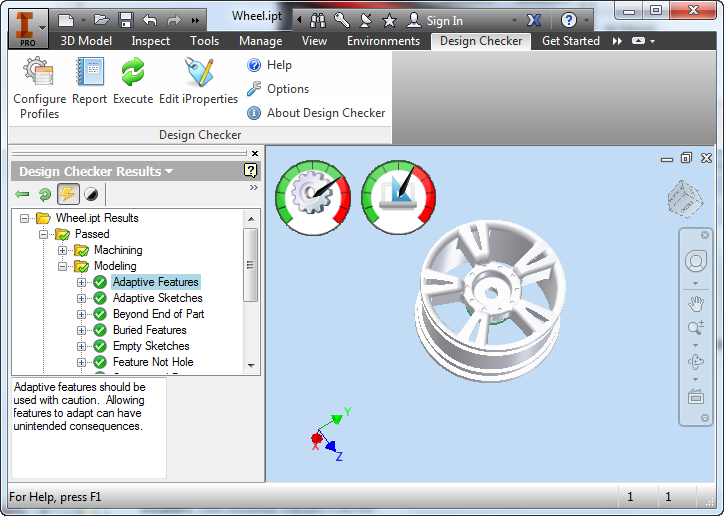The width and height of the screenshot is (724, 516).
Task: Switch to the Environments tab
Action: coord(383,41)
